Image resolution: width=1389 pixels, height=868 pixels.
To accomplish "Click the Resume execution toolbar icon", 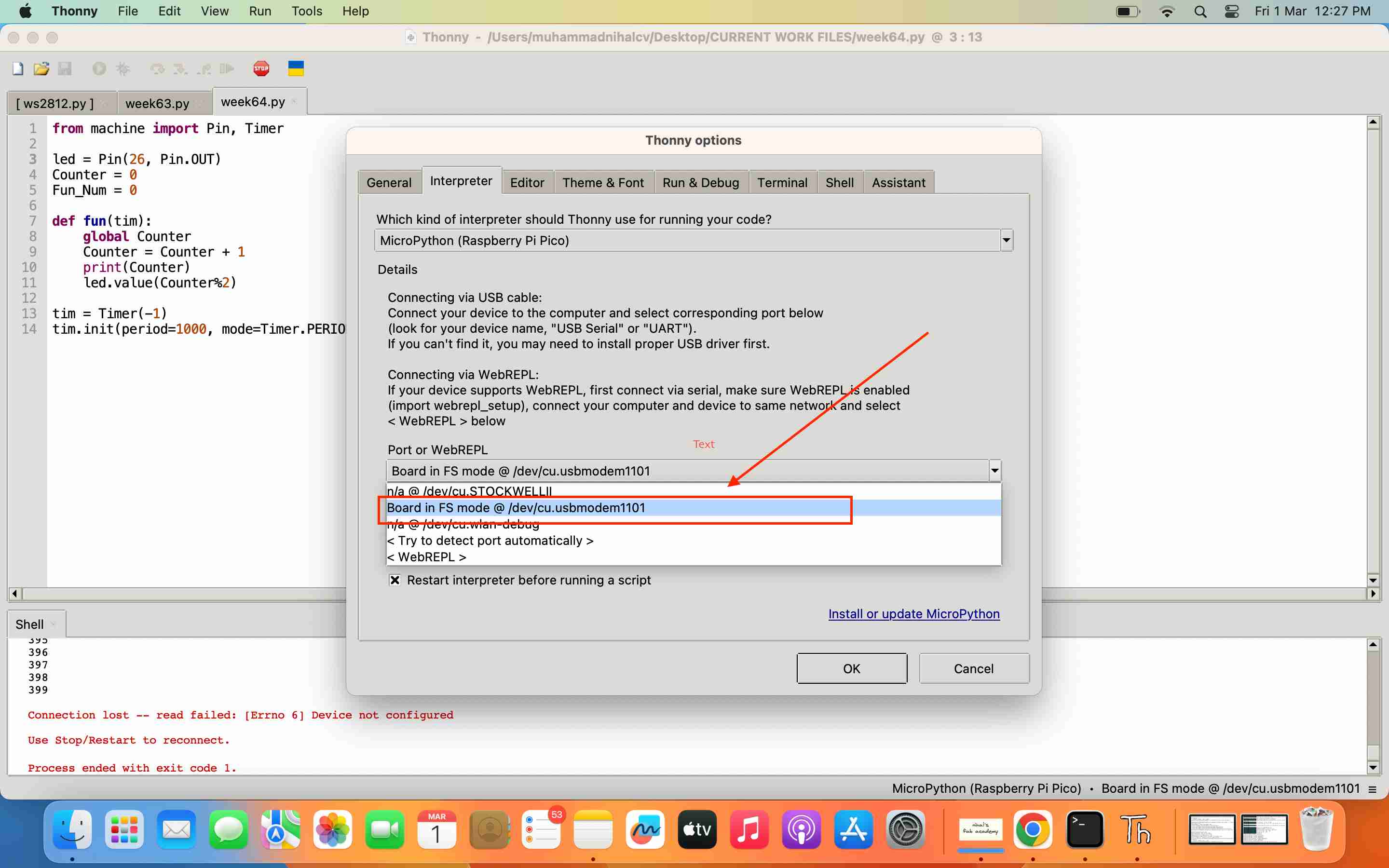I will tap(227, 69).
